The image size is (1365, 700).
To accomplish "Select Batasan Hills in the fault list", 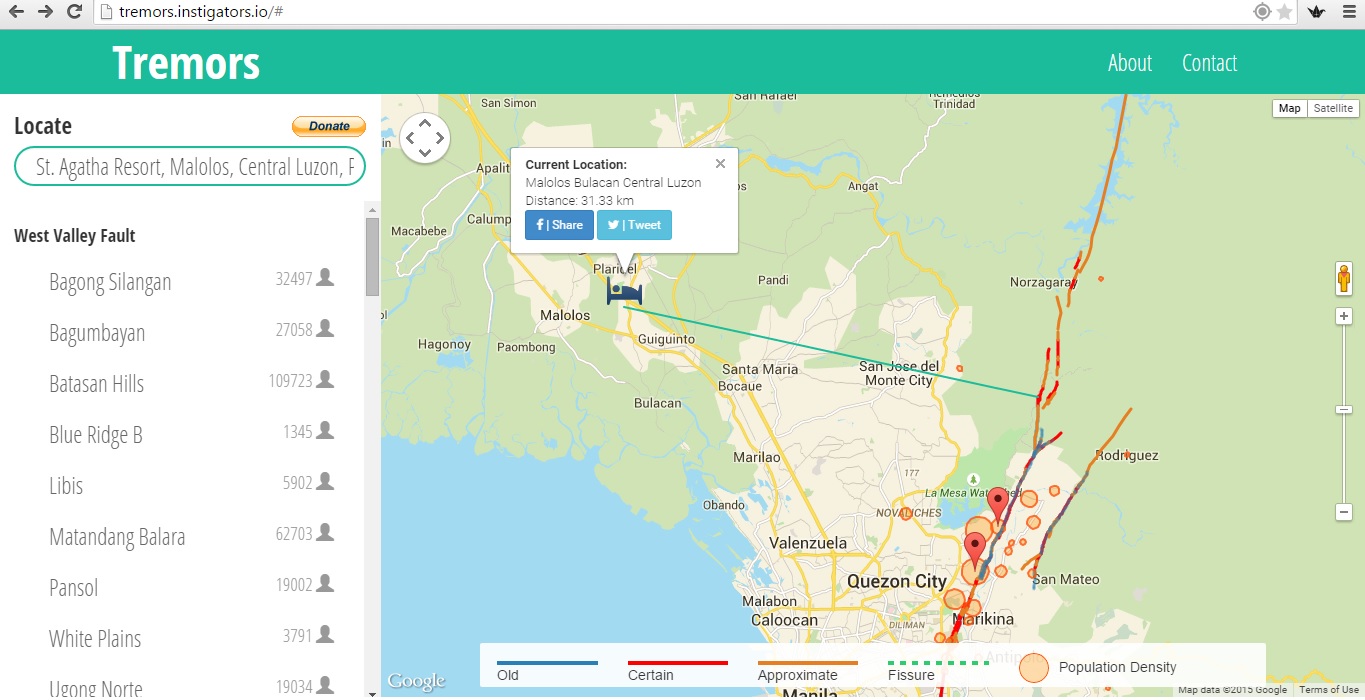I will [x=96, y=384].
